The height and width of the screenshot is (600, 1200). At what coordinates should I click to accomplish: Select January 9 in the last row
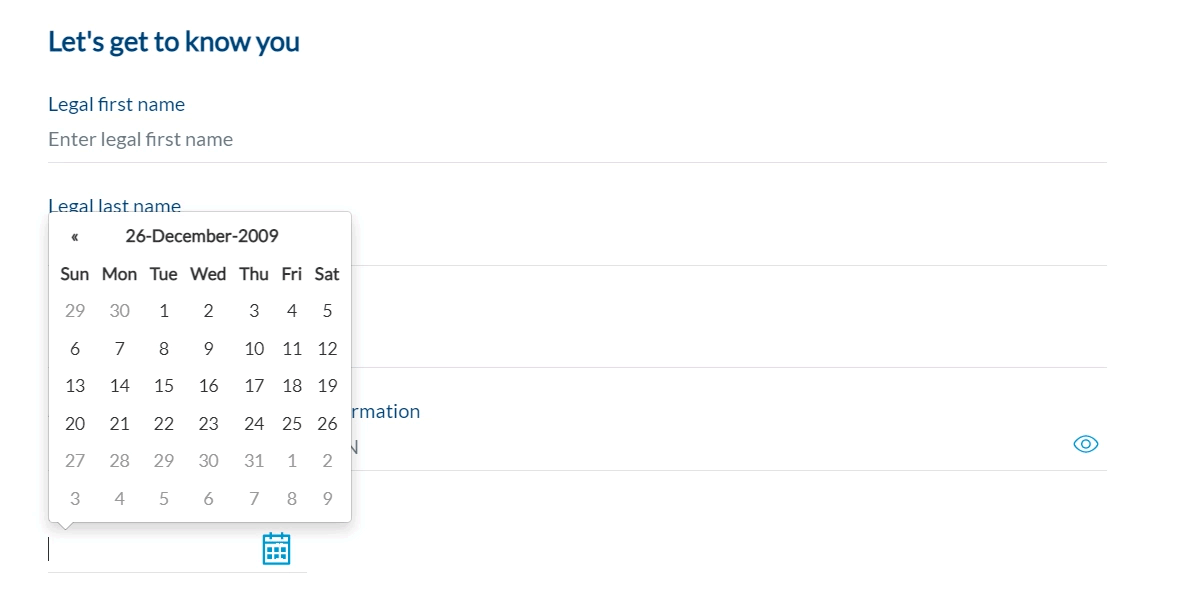click(327, 498)
